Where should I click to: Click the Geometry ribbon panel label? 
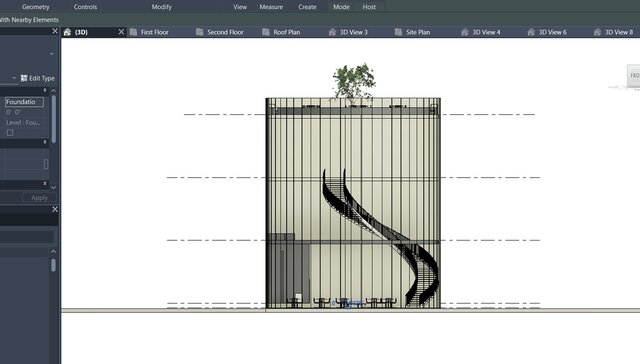tap(36, 7)
